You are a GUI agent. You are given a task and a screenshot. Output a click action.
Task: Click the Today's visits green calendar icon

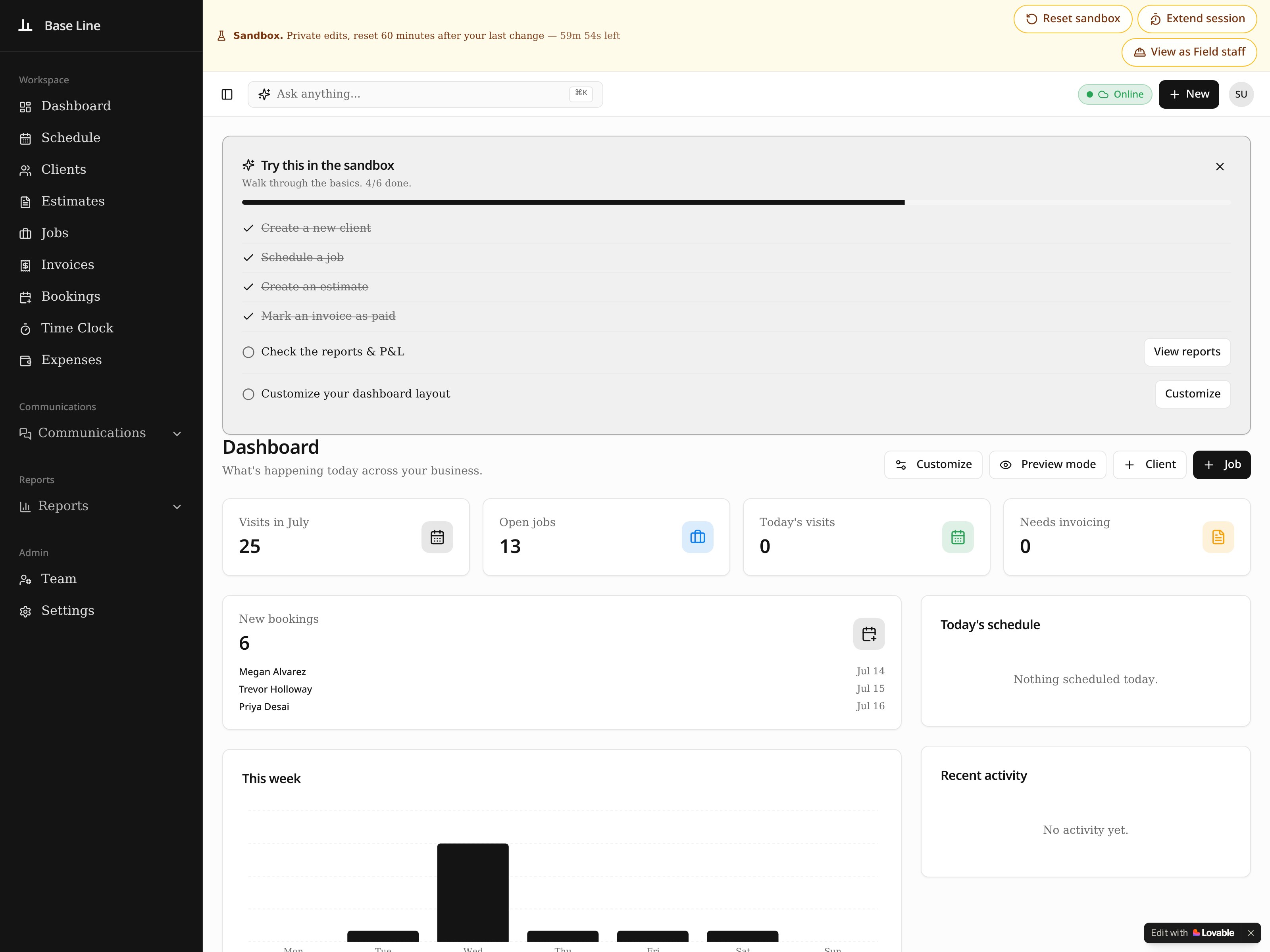tap(958, 537)
